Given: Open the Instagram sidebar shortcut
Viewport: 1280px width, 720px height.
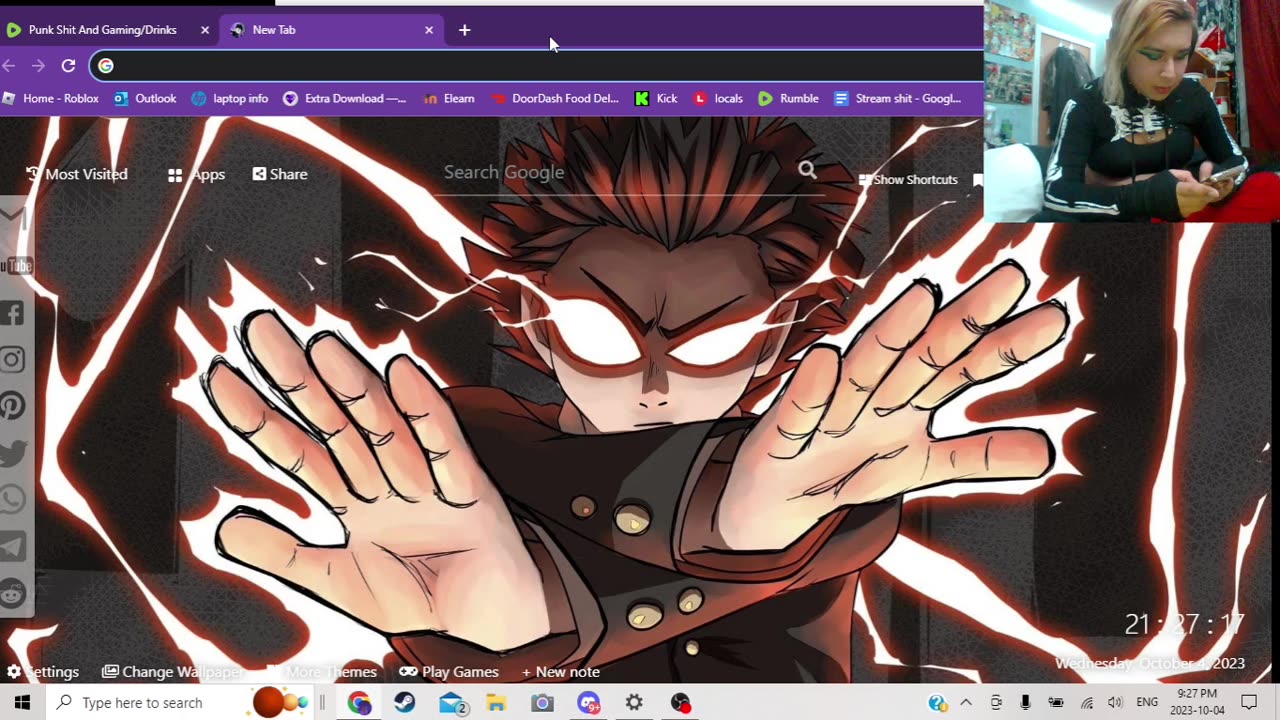Looking at the screenshot, I should (12, 360).
